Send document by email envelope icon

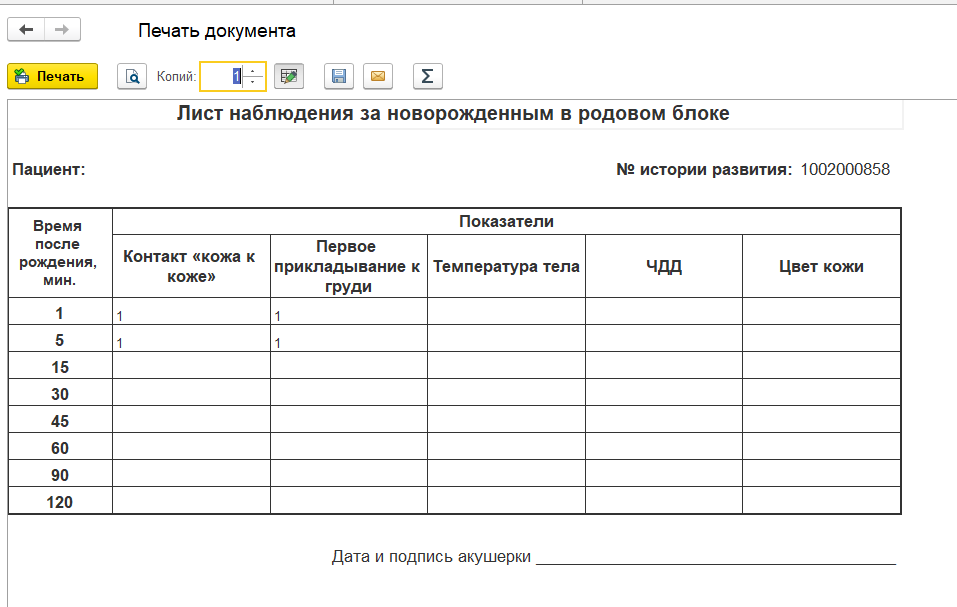pos(378,76)
